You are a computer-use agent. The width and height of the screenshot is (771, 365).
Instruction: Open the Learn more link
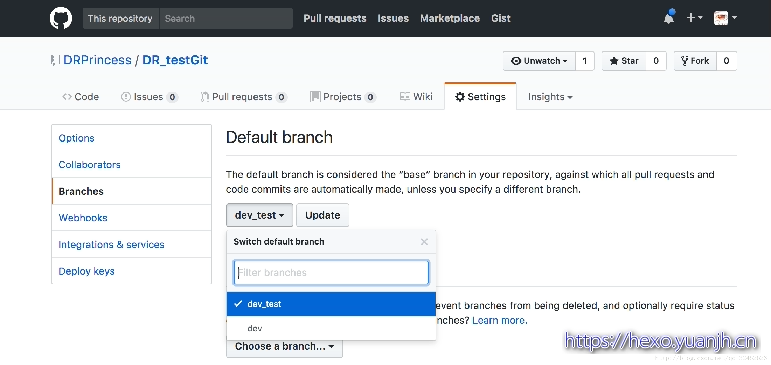500,320
